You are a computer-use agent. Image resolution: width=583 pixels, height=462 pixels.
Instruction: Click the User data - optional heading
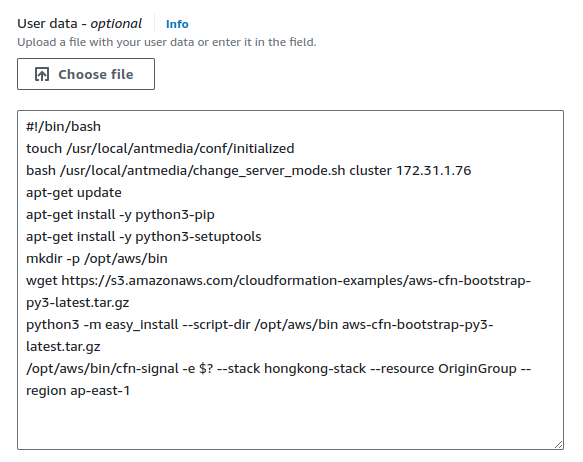click(80, 24)
